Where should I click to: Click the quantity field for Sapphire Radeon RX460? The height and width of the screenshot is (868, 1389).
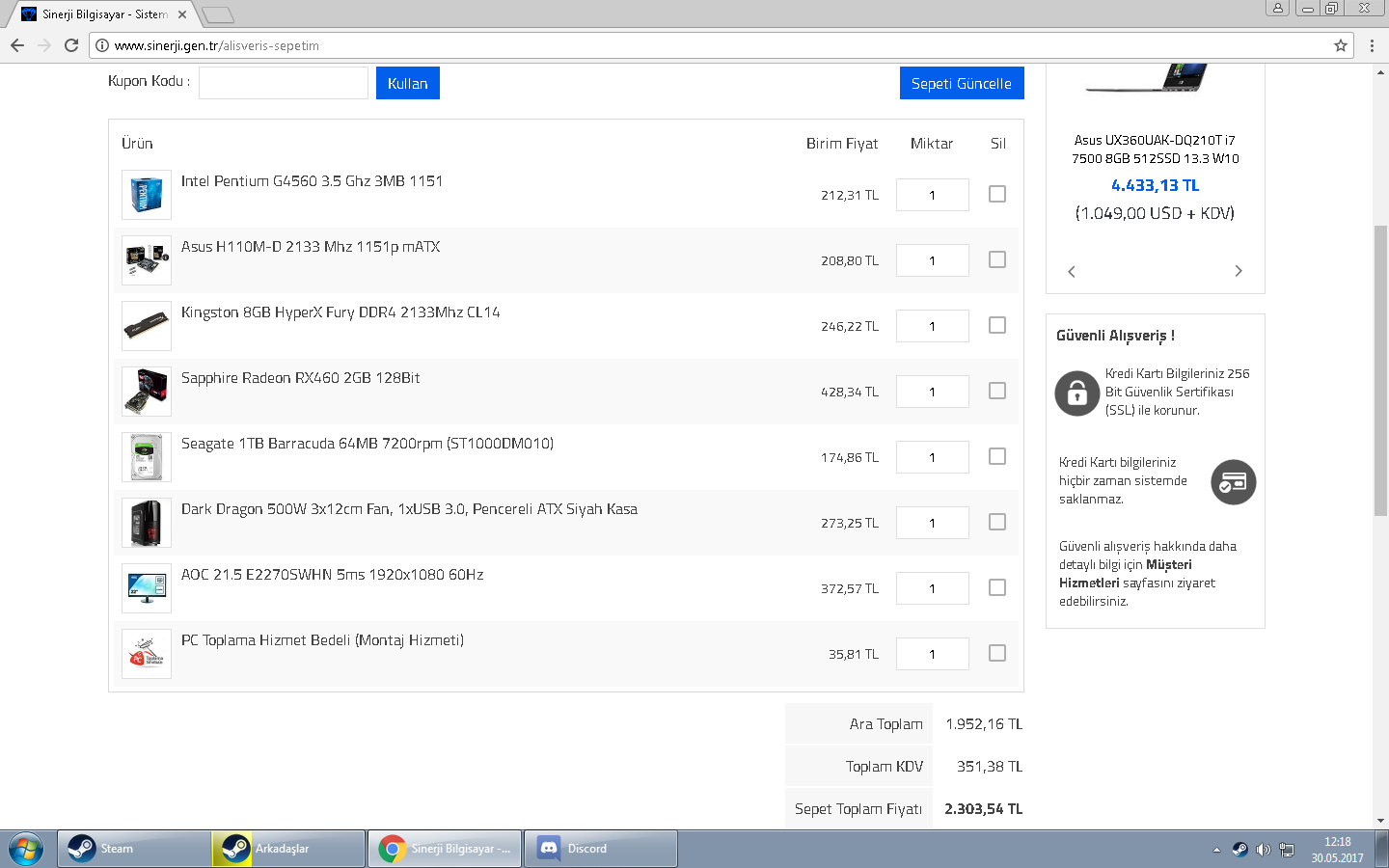[x=933, y=392]
